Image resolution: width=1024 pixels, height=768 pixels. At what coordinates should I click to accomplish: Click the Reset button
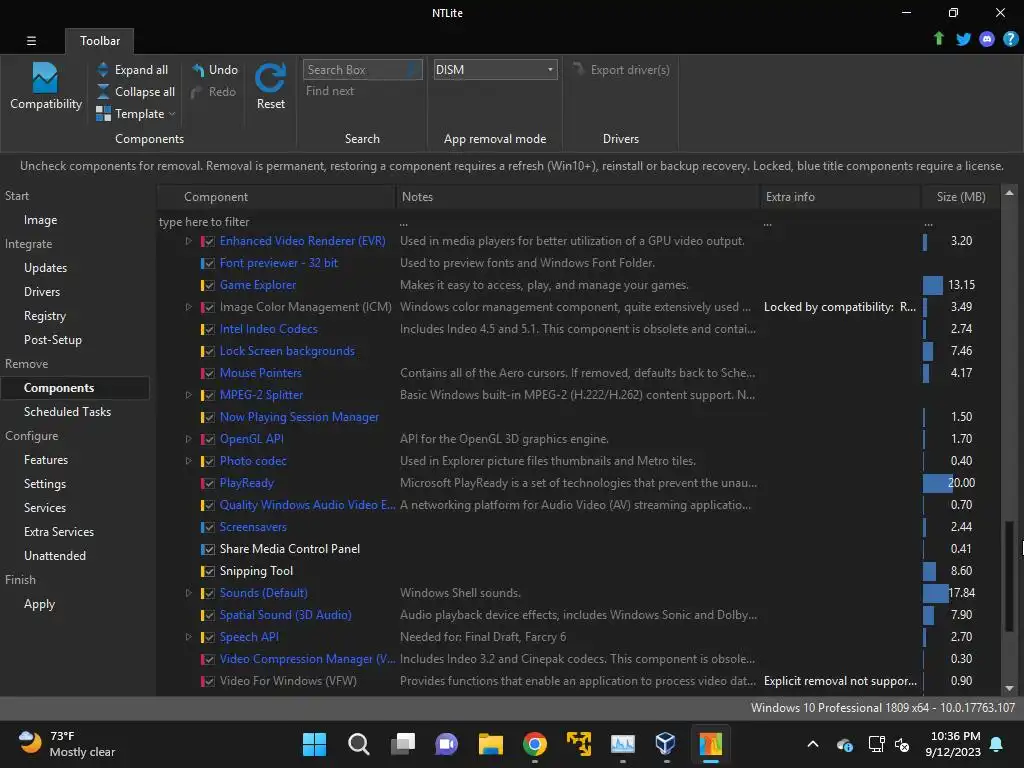click(x=270, y=86)
